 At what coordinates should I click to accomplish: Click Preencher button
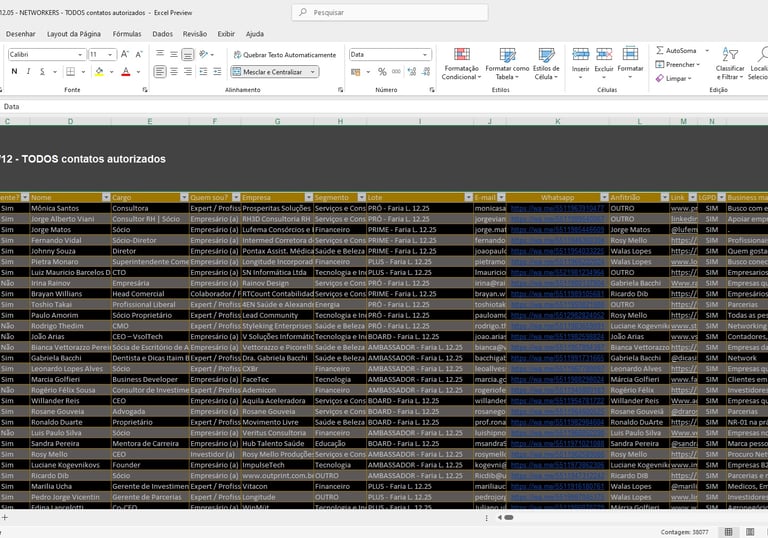[x=678, y=64]
